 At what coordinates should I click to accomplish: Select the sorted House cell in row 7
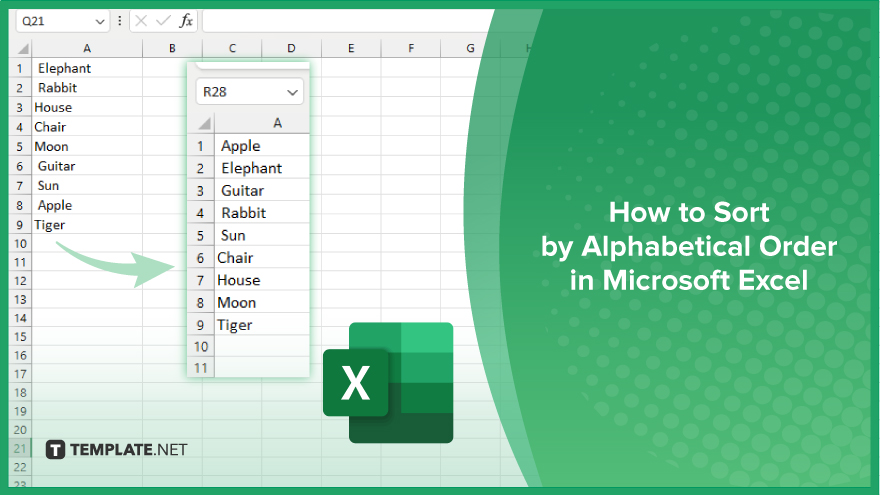[262, 280]
